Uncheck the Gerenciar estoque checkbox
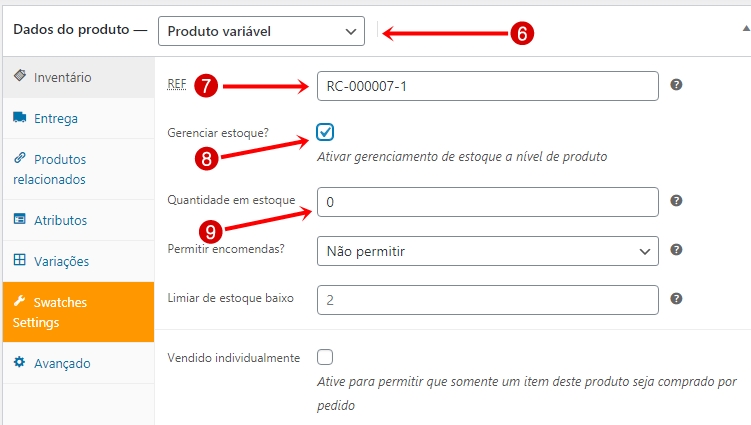Screen dimensions: 751x425 (x=325, y=132)
